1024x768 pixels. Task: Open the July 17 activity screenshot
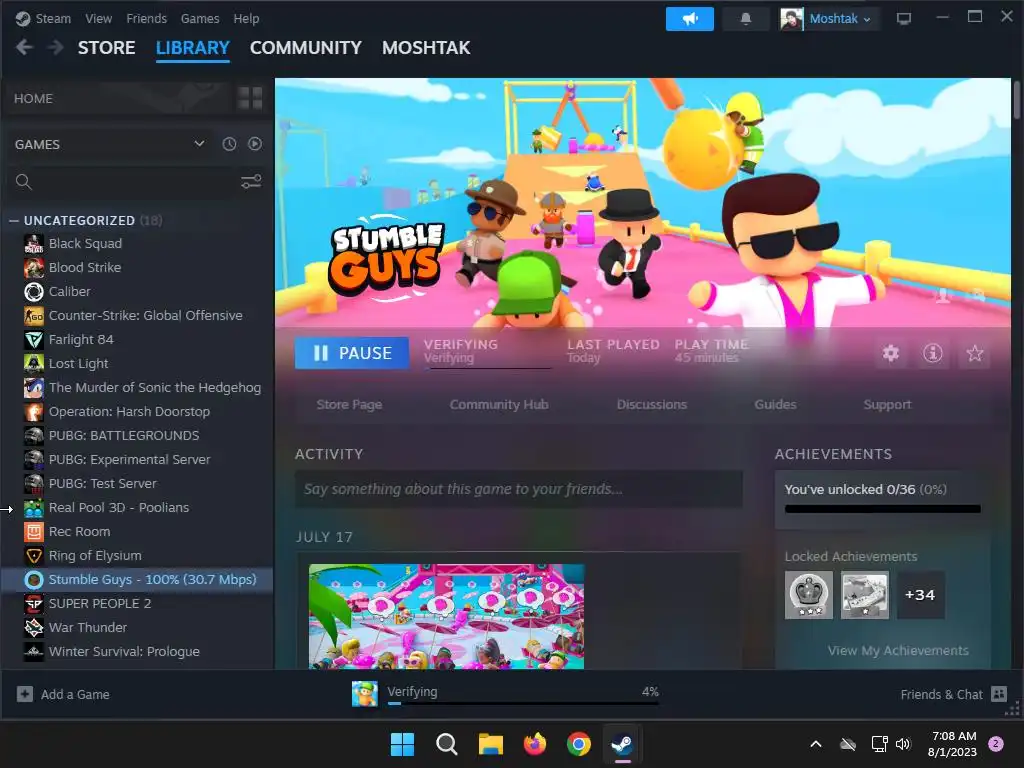pyautogui.click(x=447, y=616)
